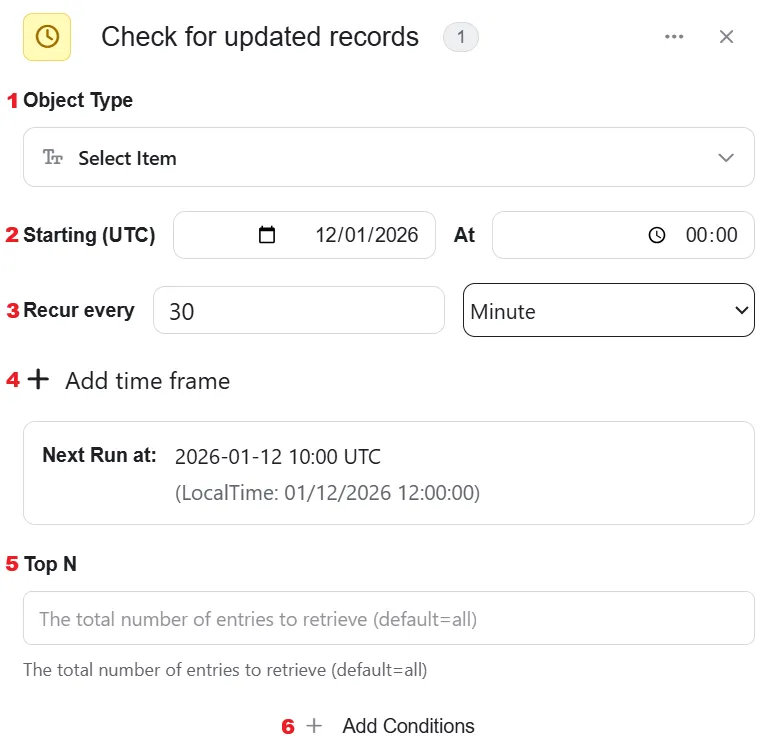
Task: Click the Add time frame text
Action: 147,381
